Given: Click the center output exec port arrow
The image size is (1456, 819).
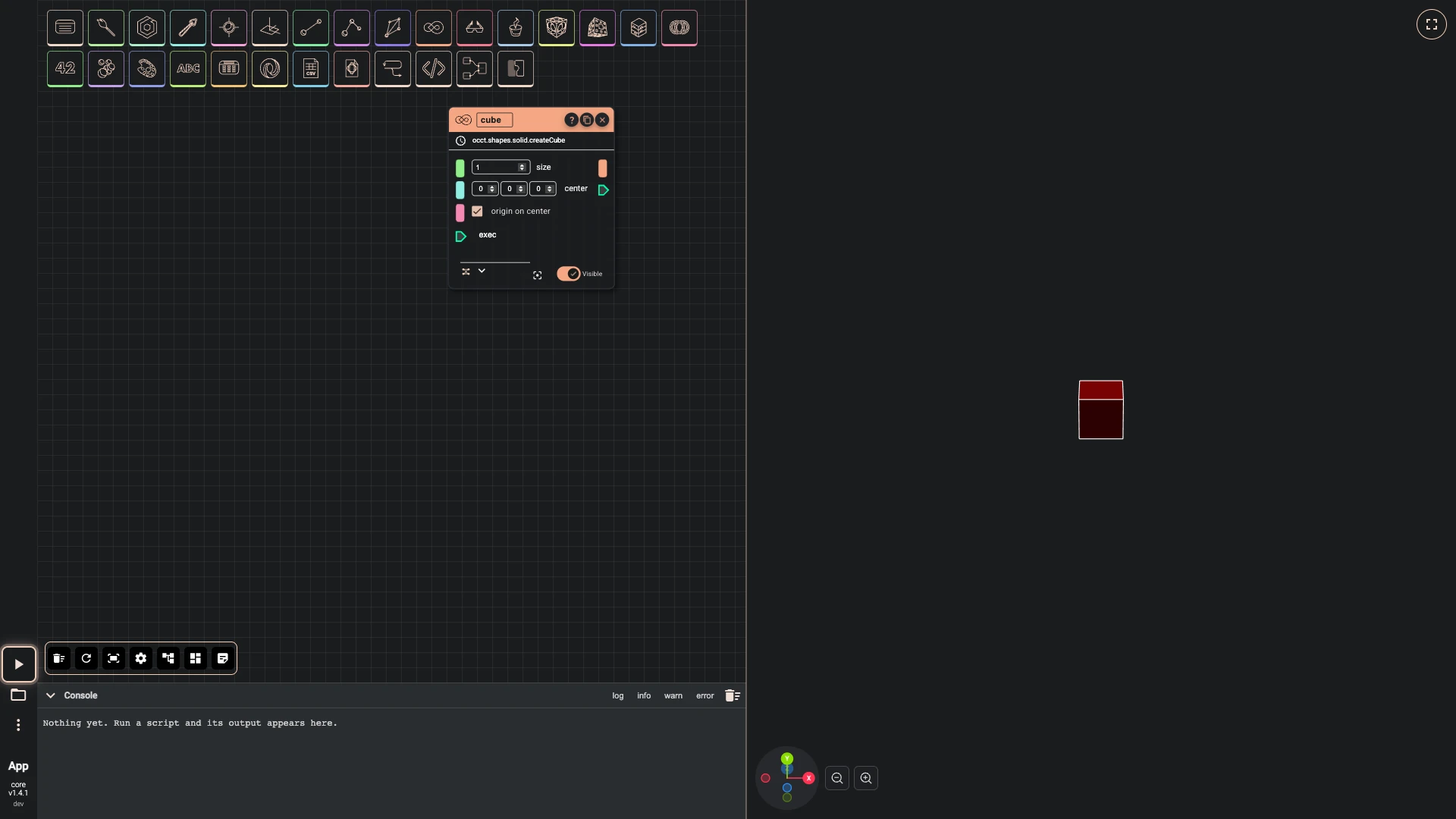Looking at the screenshot, I should point(604,190).
